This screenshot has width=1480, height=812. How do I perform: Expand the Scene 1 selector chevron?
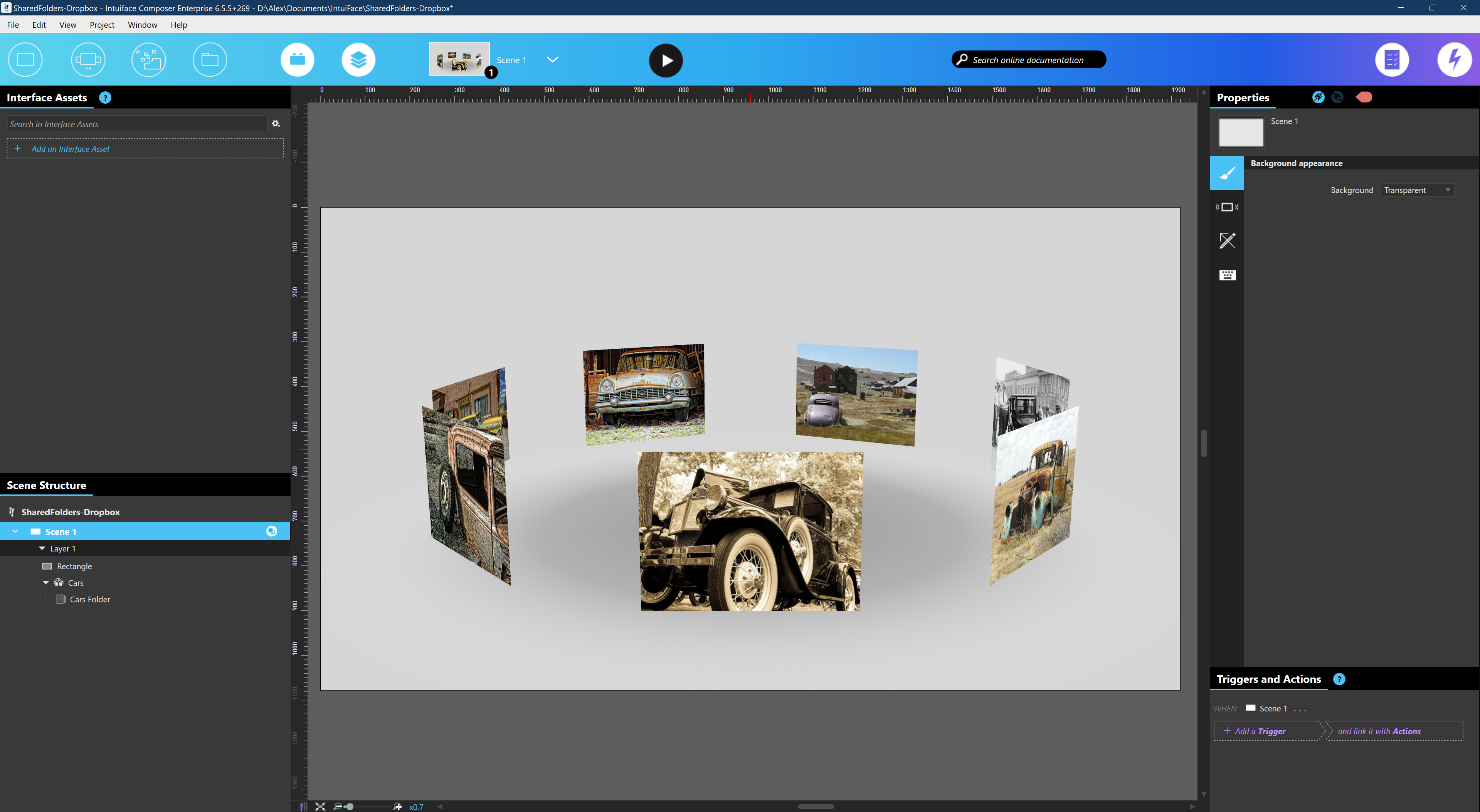(x=552, y=60)
